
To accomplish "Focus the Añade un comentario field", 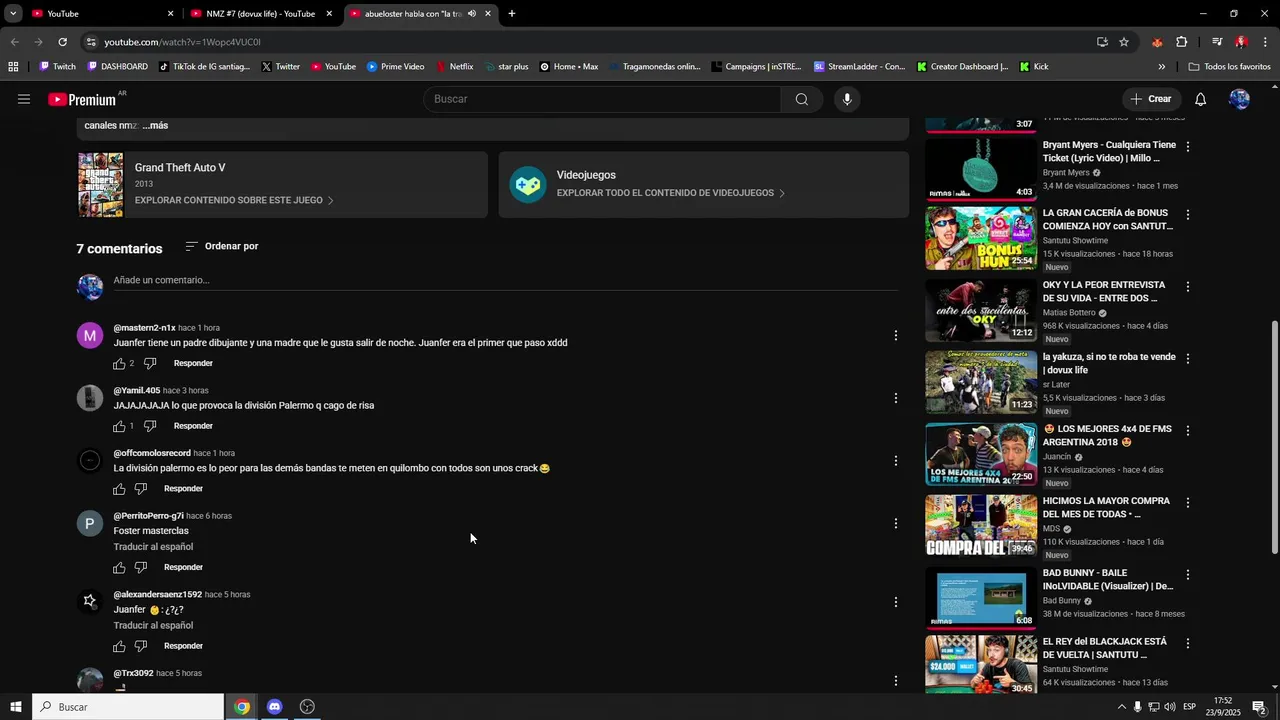I will click(x=505, y=280).
